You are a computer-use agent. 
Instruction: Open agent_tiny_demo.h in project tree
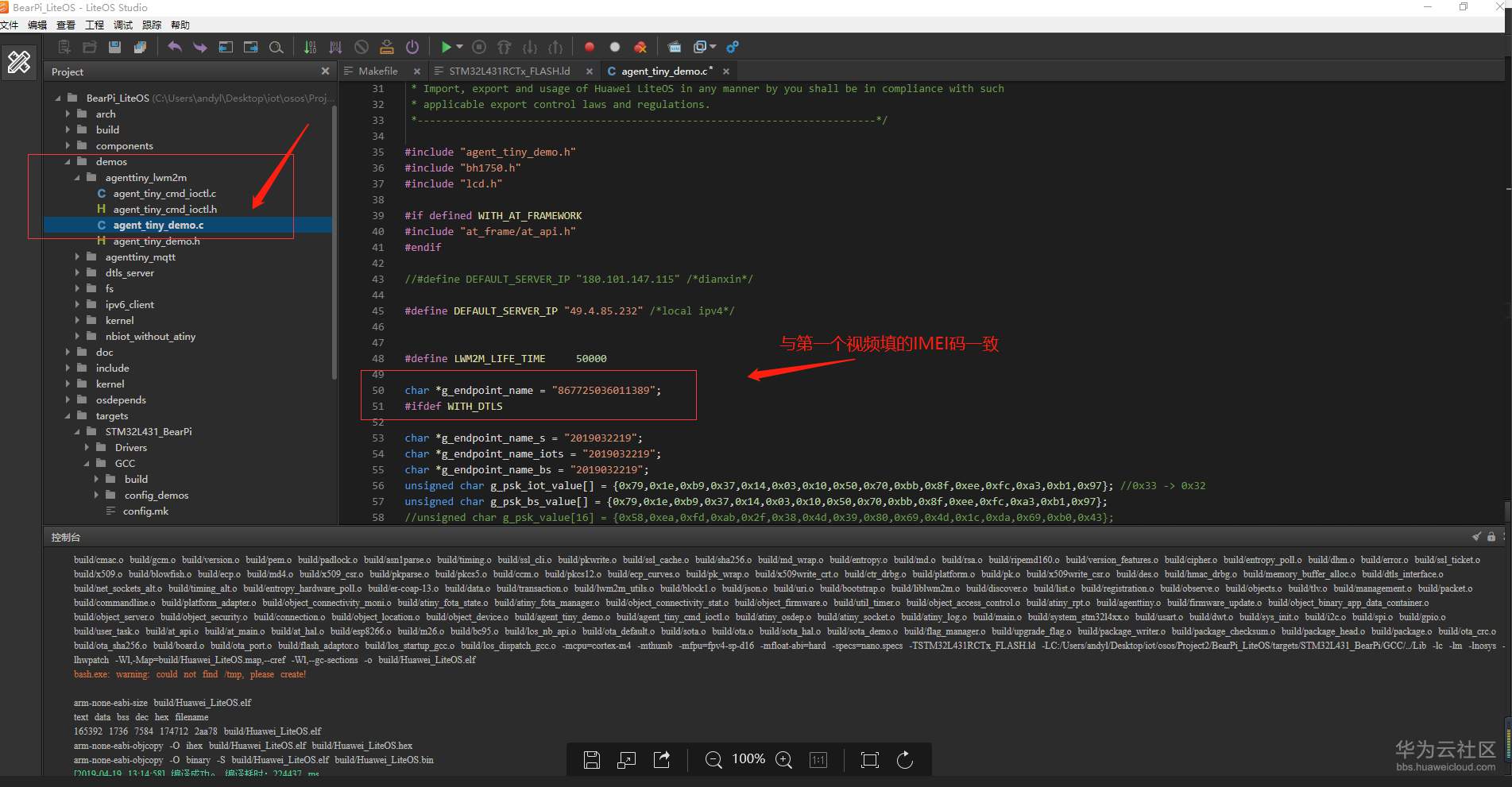pos(156,241)
